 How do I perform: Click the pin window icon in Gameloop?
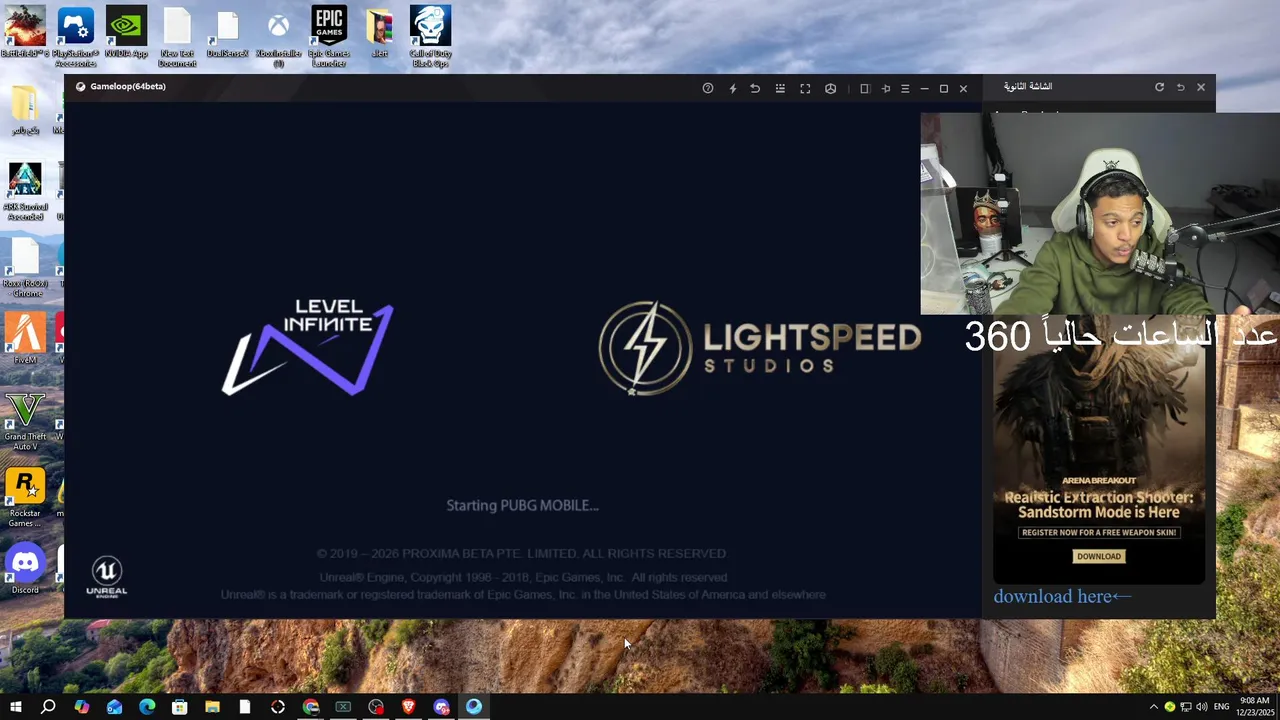click(x=885, y=88)
